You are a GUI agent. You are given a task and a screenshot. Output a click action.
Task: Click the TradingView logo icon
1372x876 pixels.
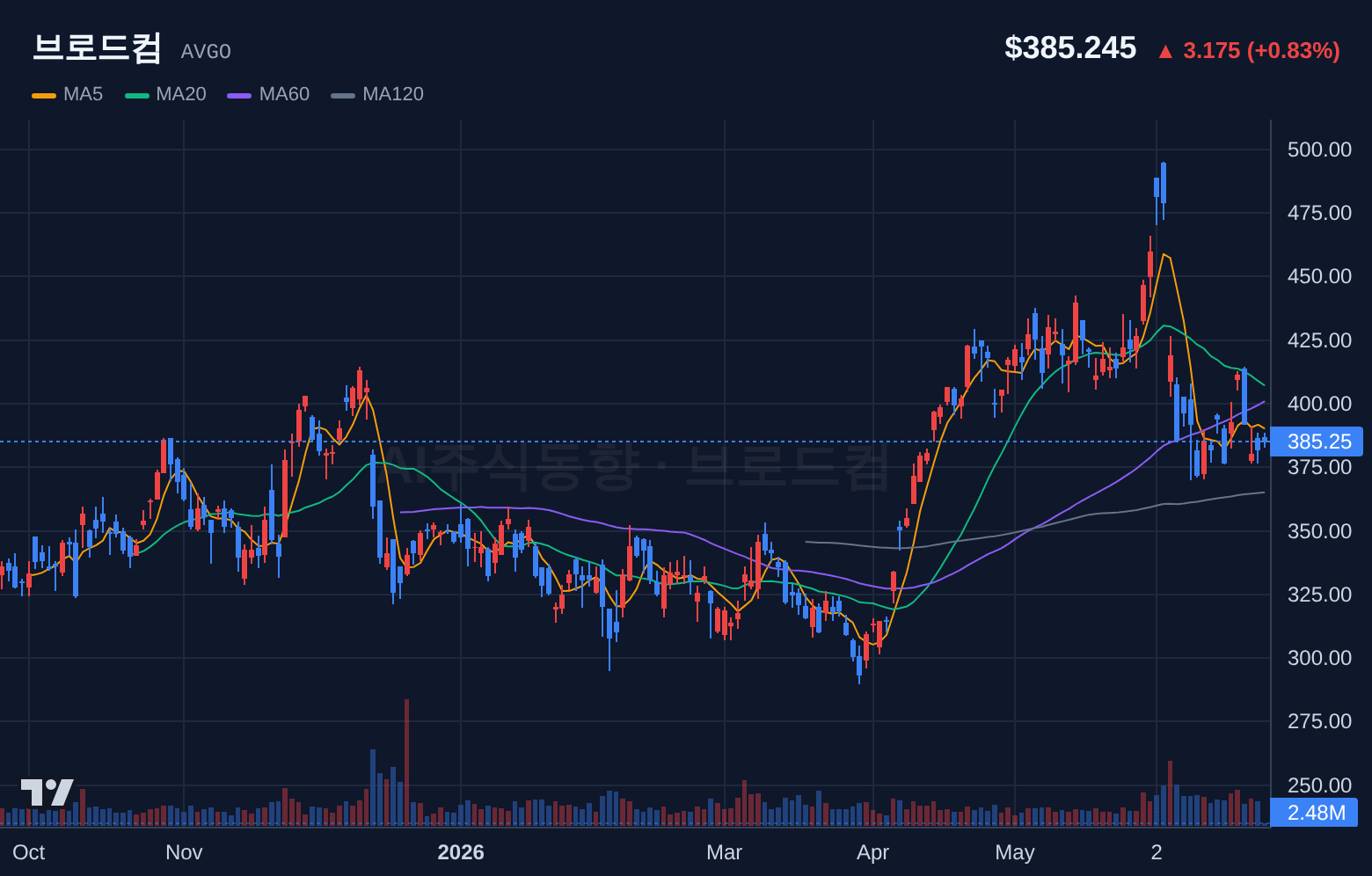coord(47,792)
